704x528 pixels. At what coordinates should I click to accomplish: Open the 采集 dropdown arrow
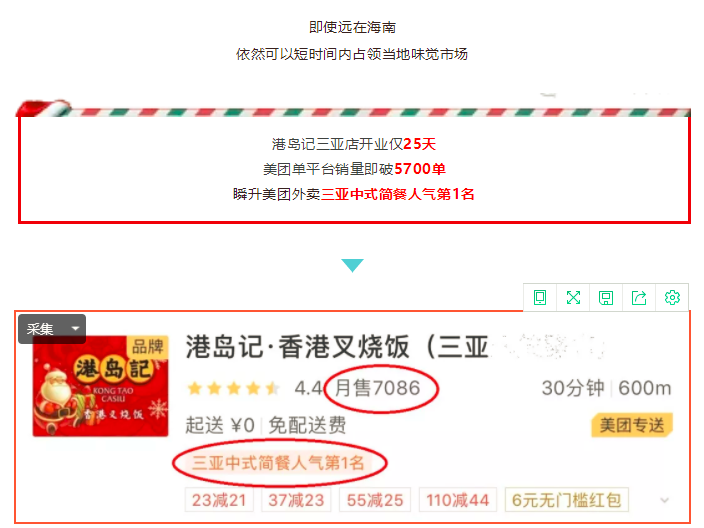pyautogui.click(x=75, y=329)
